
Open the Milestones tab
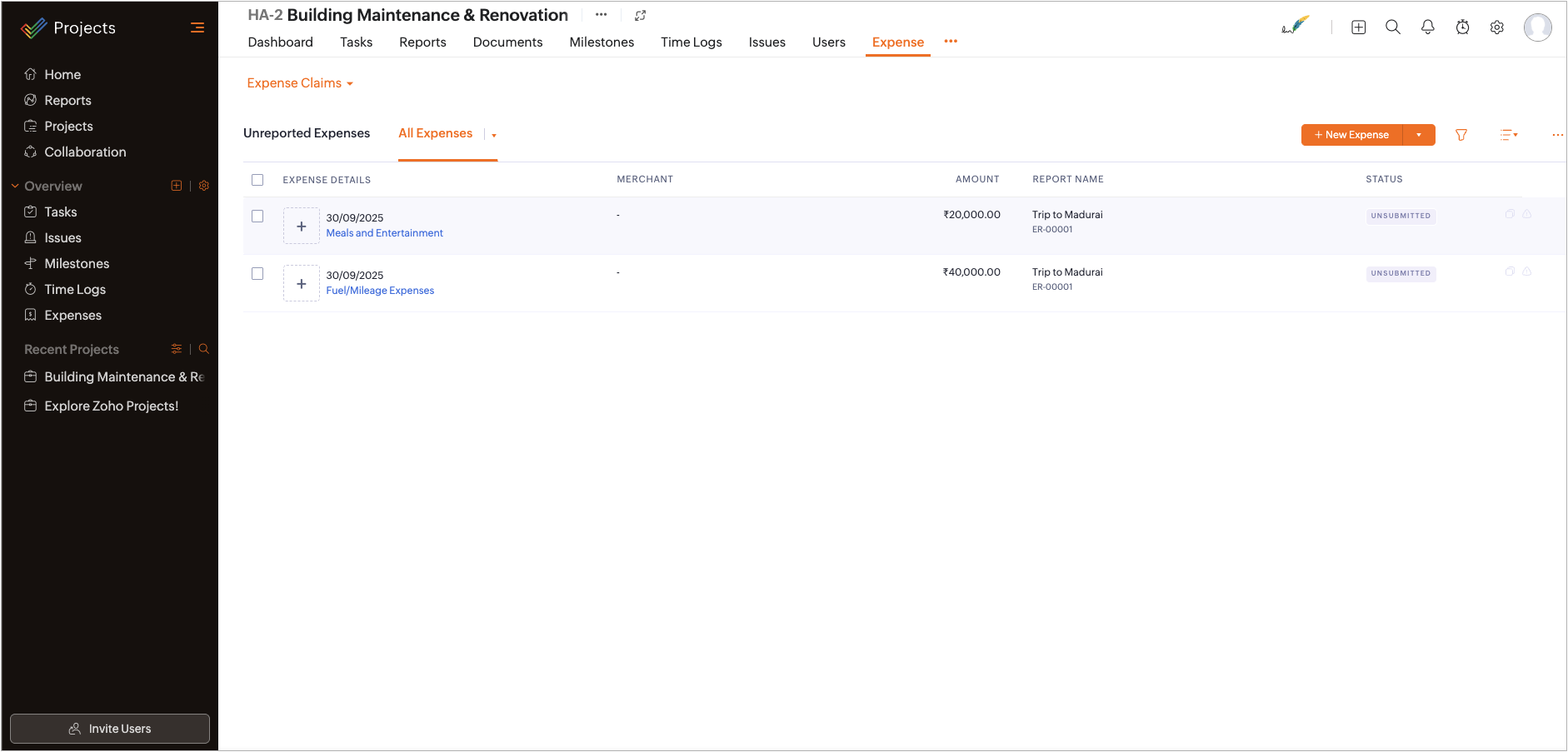601,42
